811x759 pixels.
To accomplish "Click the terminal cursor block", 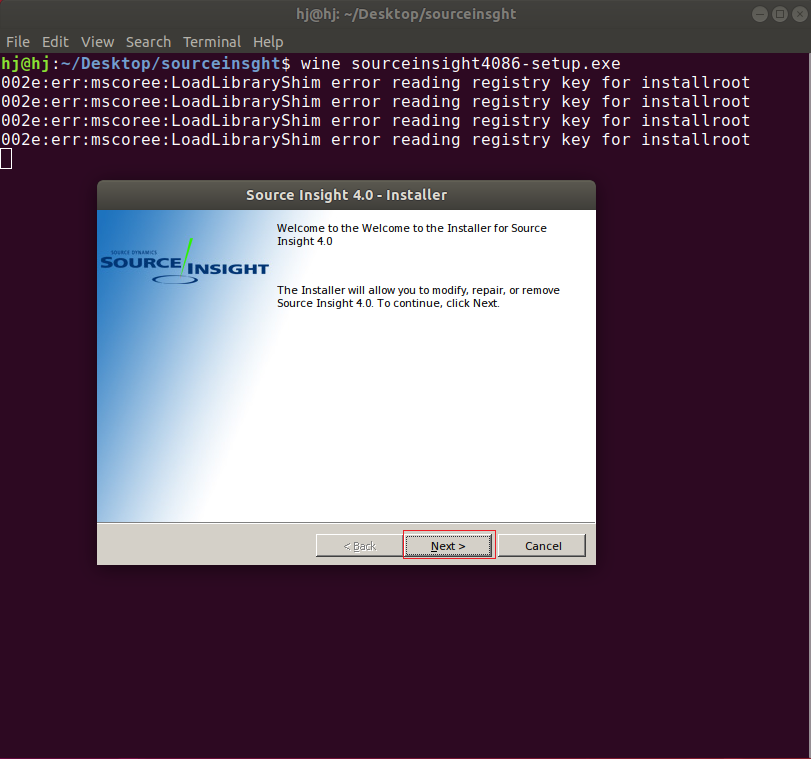I will [x=7, y=158].
